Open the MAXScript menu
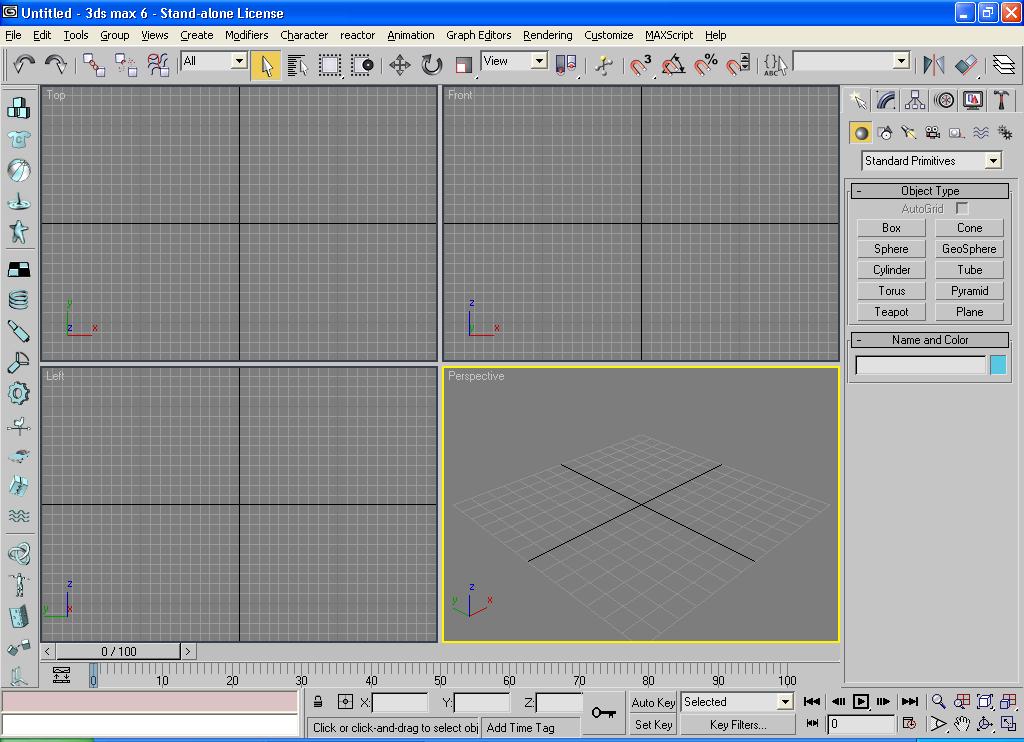 click(x=669, y=35)
